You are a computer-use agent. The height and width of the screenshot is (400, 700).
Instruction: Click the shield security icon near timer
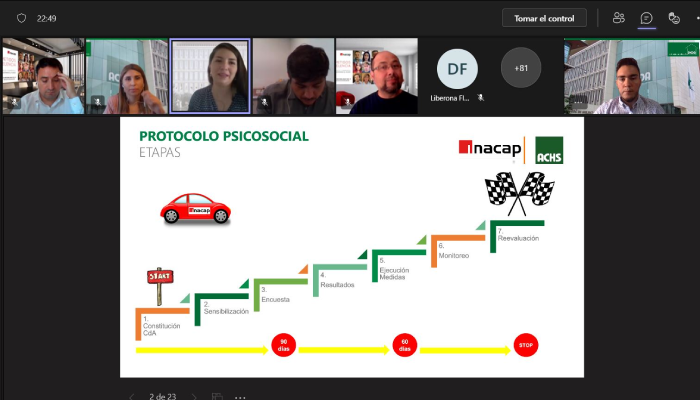point(21,18)
